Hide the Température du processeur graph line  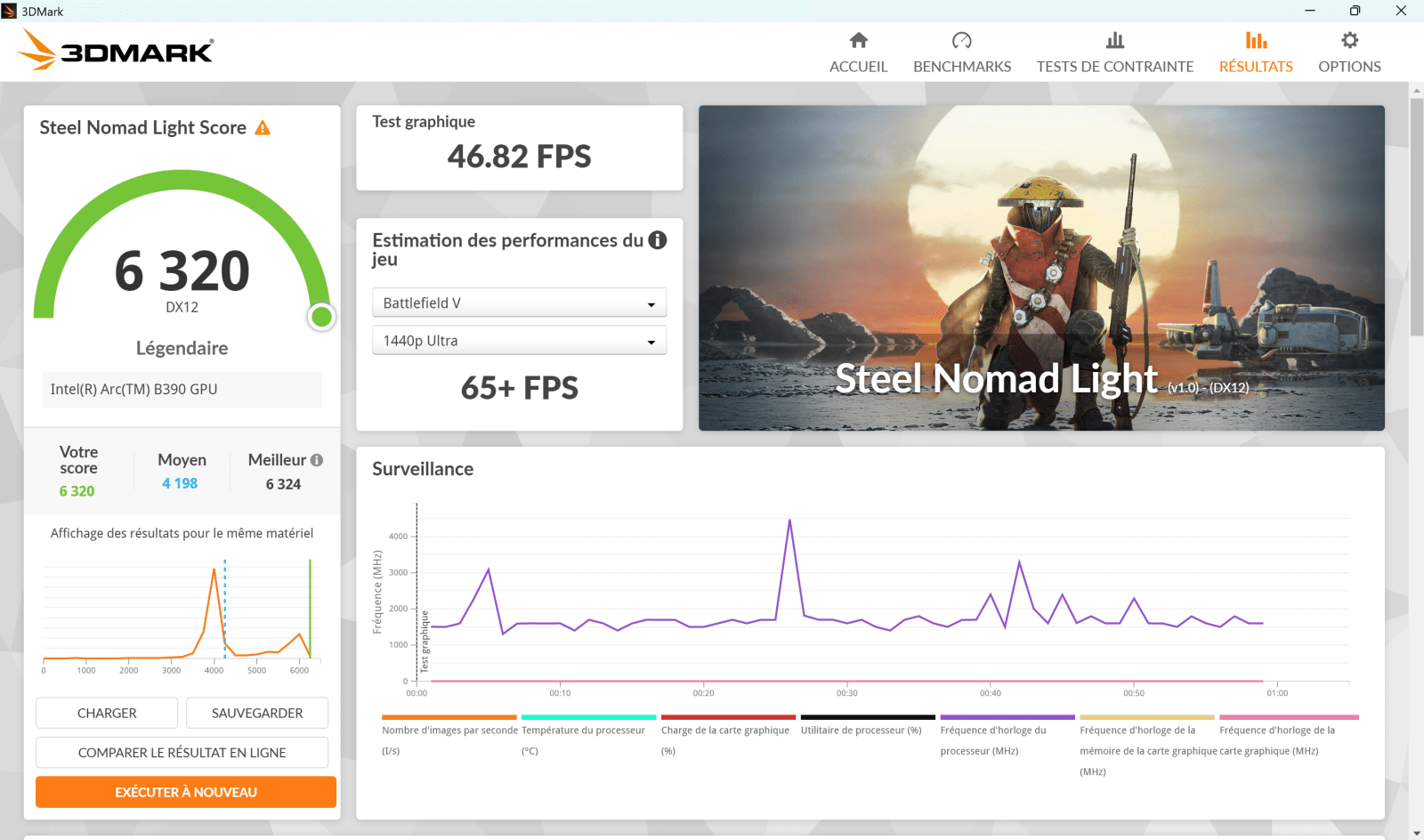(587, 717)
